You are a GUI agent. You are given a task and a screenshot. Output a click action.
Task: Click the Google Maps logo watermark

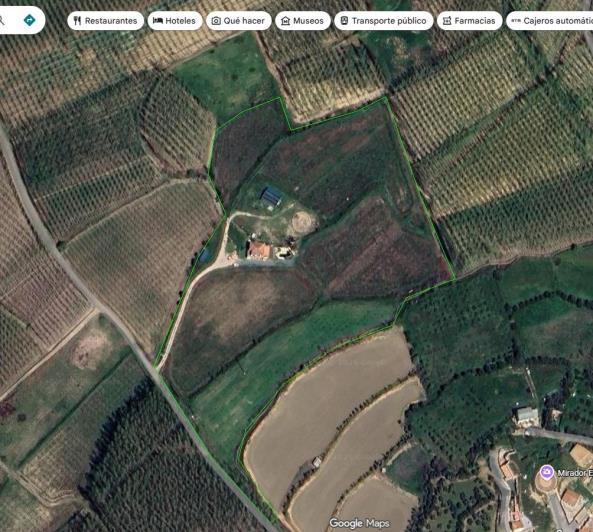point(359,523)
